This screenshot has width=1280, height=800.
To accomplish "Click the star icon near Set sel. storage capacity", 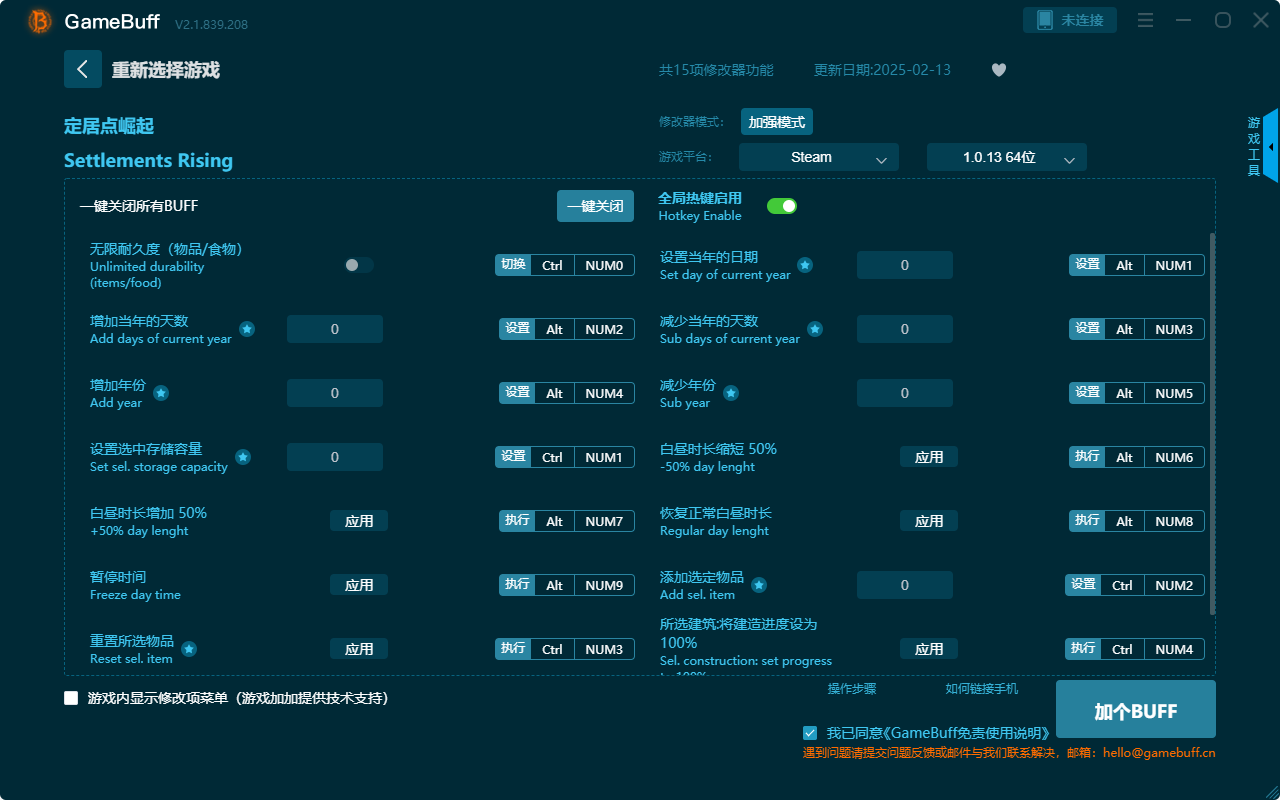I will (x=243, y=457).
